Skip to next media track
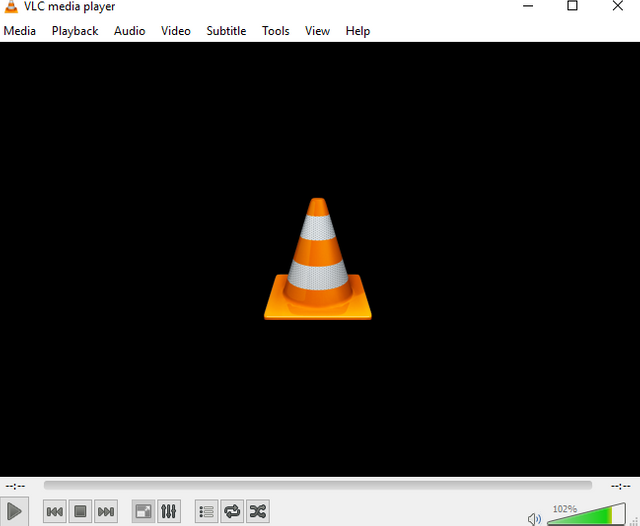This screenshot has height=526, width=640. [x=106, y=511]
